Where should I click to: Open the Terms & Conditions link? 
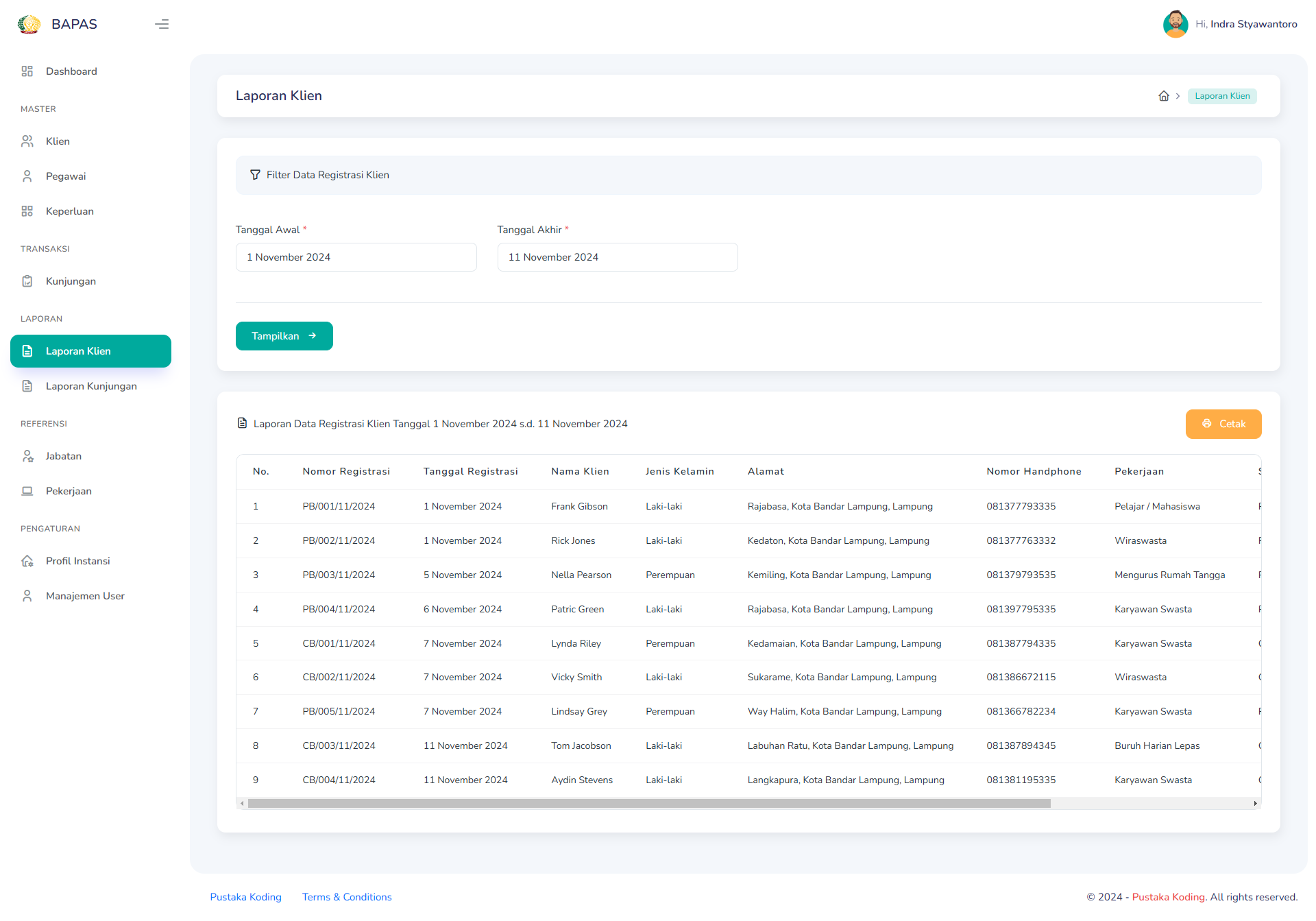(x=347, y=896)
